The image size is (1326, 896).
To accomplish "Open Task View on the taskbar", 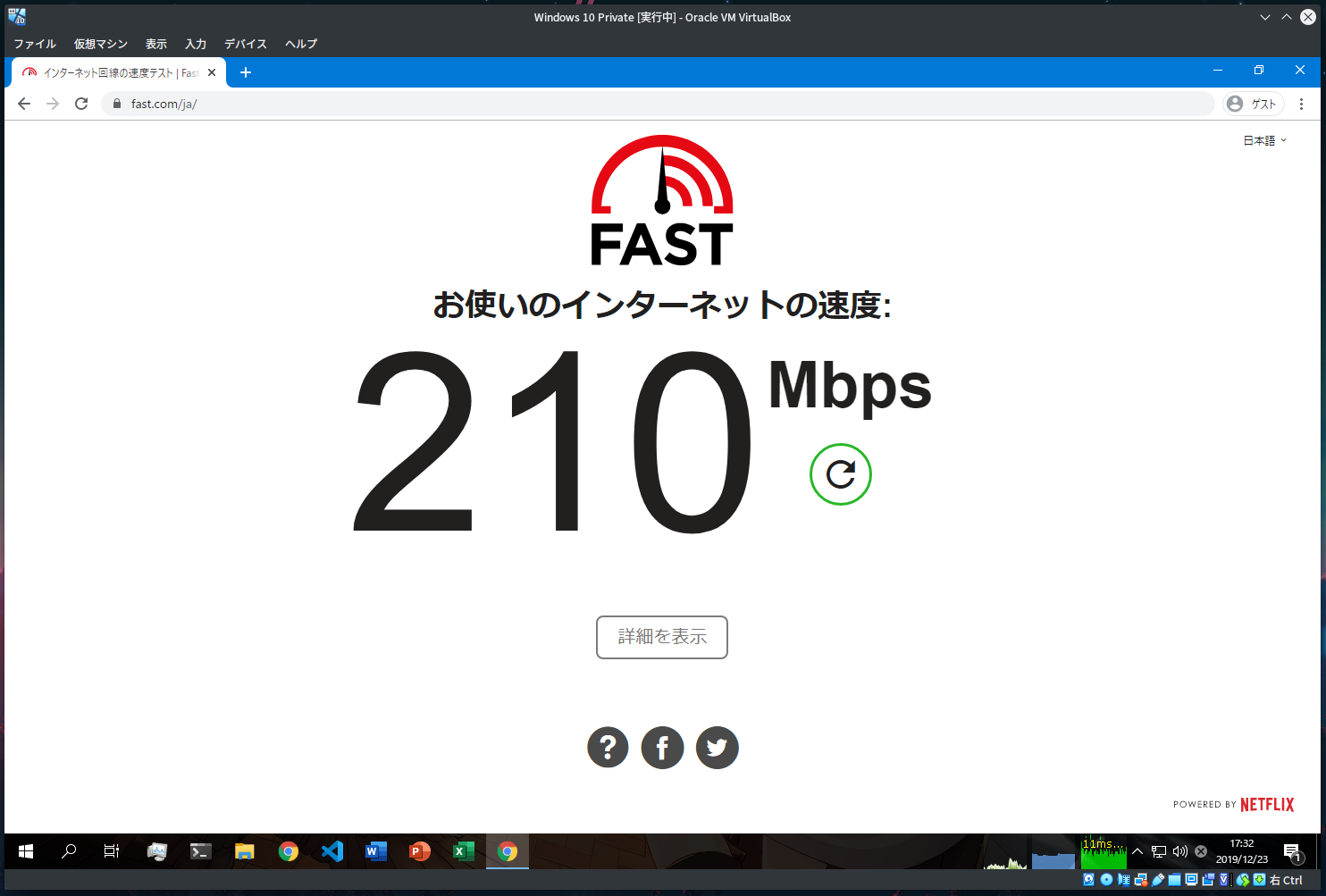I will click(x=112, y=851).
